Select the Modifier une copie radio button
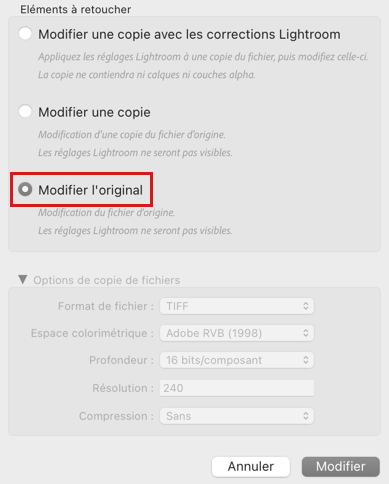Image resolution: width=389 pixels, height=484 pixels. [x=25, y=111]
